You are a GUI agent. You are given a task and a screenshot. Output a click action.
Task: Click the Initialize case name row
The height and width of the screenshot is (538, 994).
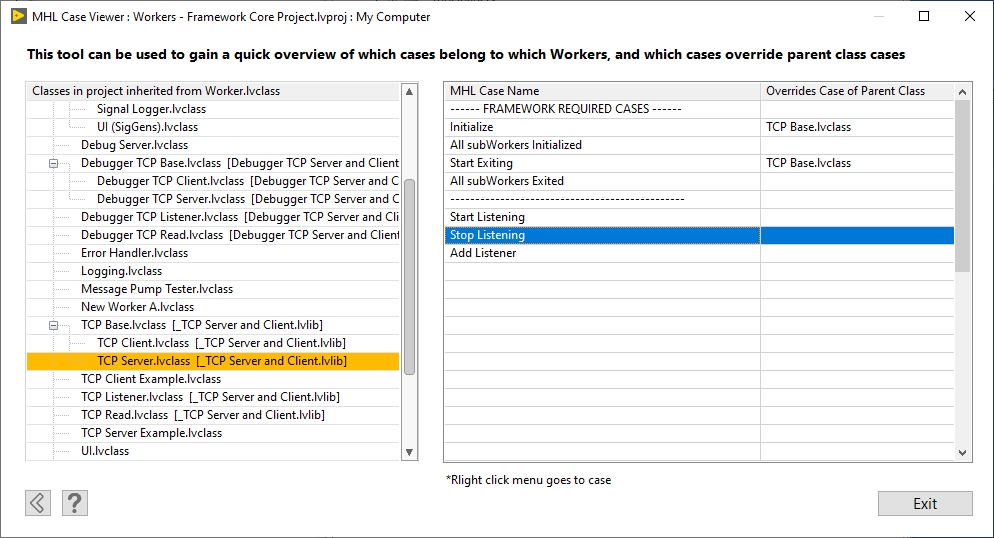tap(471, 127)
